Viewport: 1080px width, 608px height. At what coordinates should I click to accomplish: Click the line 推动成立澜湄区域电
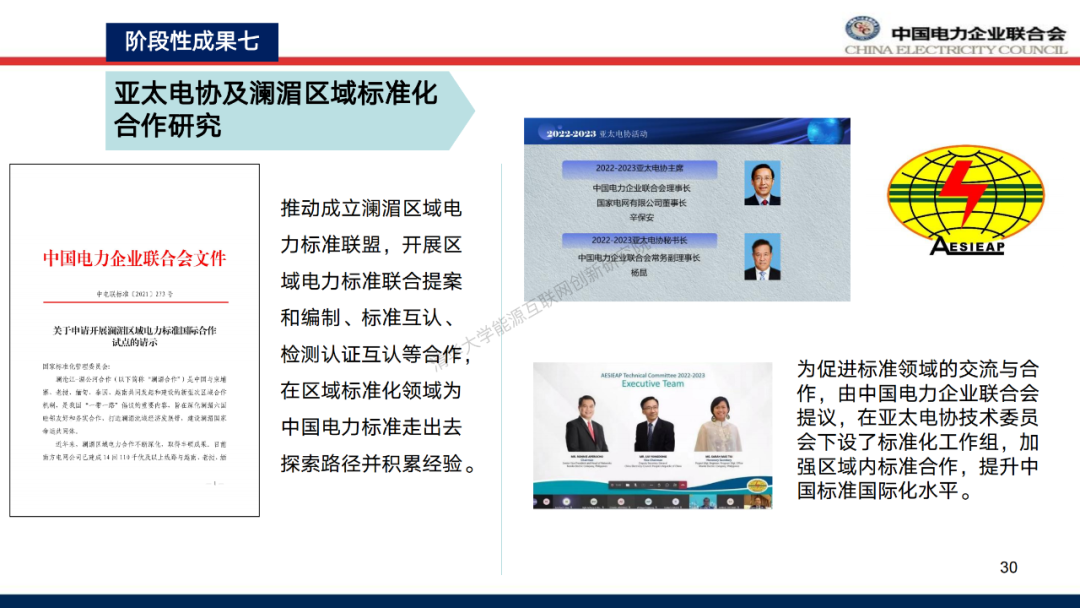tap(371, 208)
